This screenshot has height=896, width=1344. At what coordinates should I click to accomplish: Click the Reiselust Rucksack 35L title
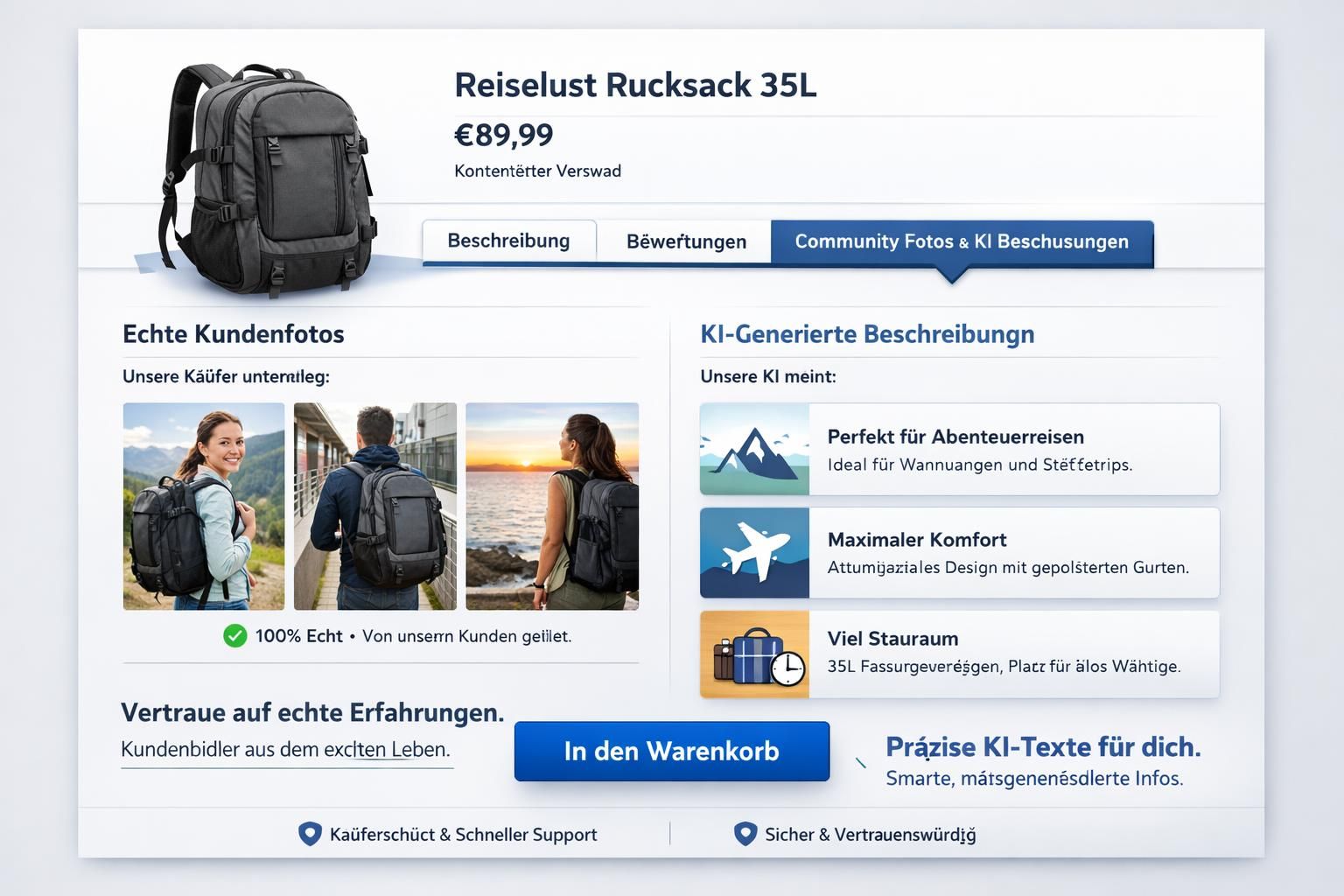tap(636, 85)
